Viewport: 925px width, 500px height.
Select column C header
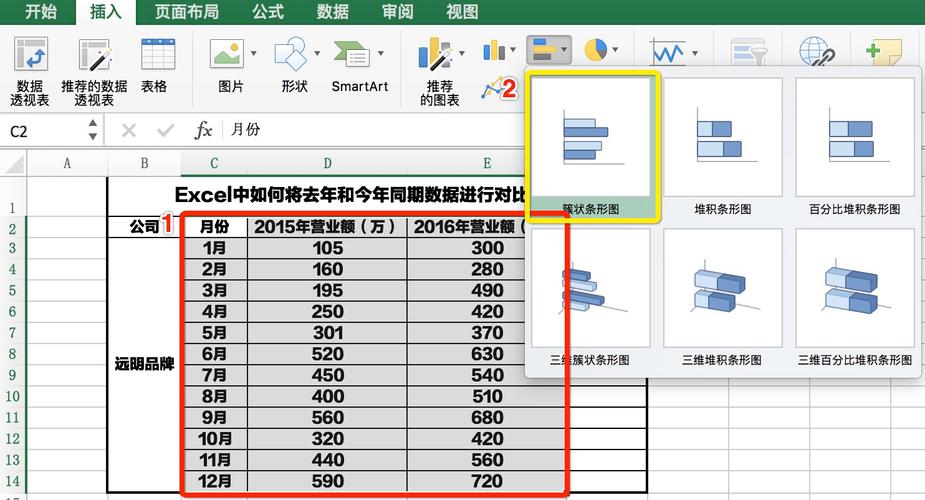click(x=214, y=163)
